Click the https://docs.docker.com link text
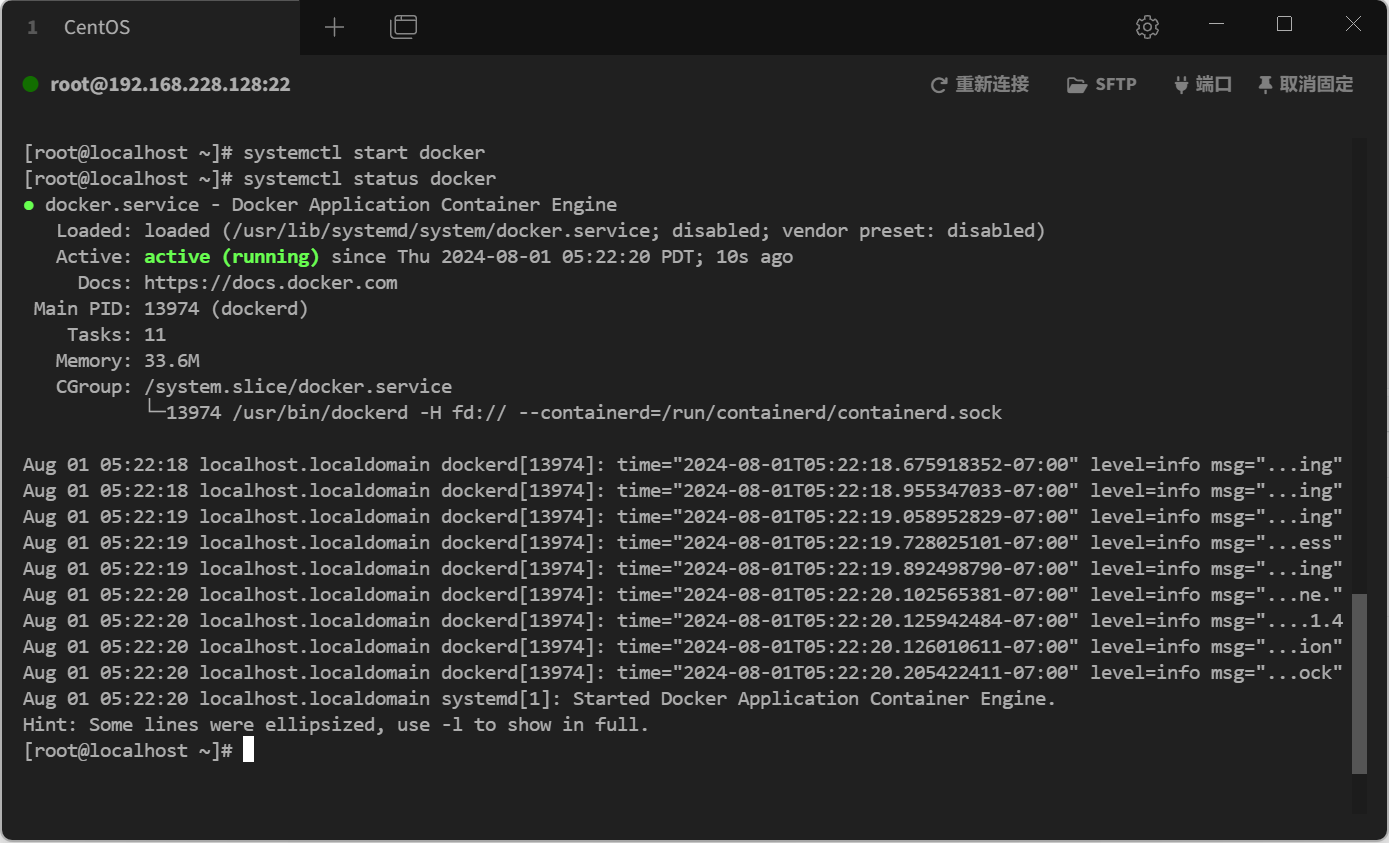This screenshot has width=1389, height=843. coord(271,283)
